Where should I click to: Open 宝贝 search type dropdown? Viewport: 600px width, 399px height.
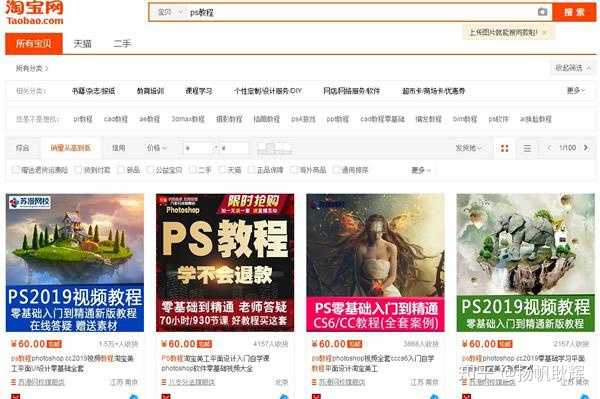170,12
